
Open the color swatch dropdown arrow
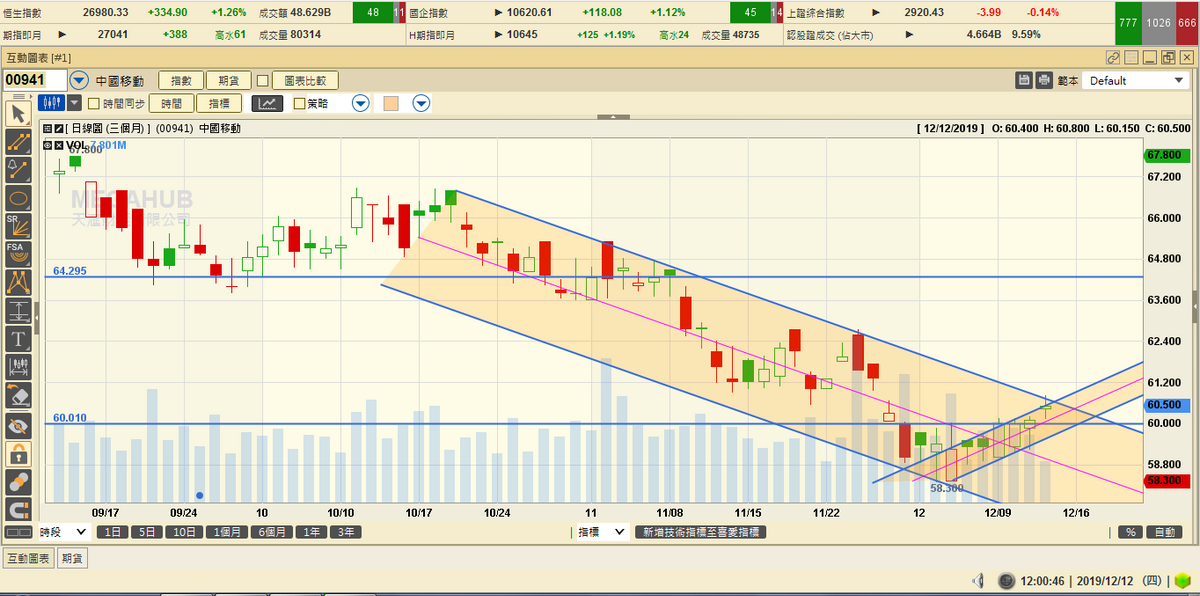click(421, 103)
